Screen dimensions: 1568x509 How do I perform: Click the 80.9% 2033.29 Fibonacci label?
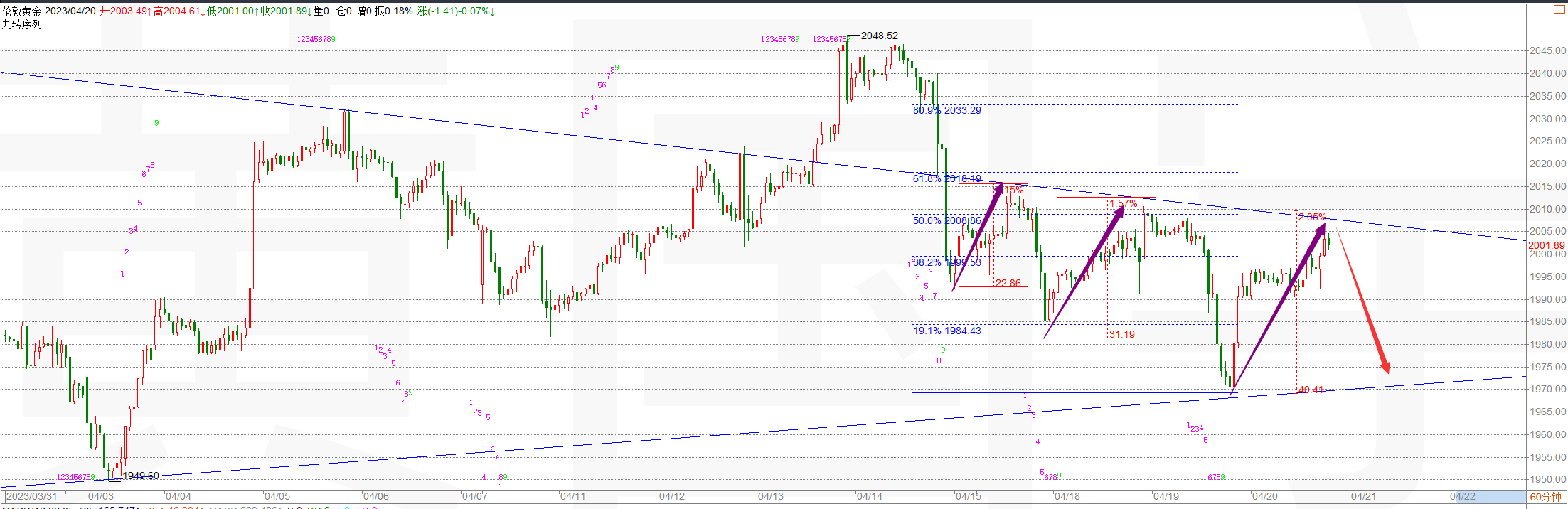pos(946,110)
